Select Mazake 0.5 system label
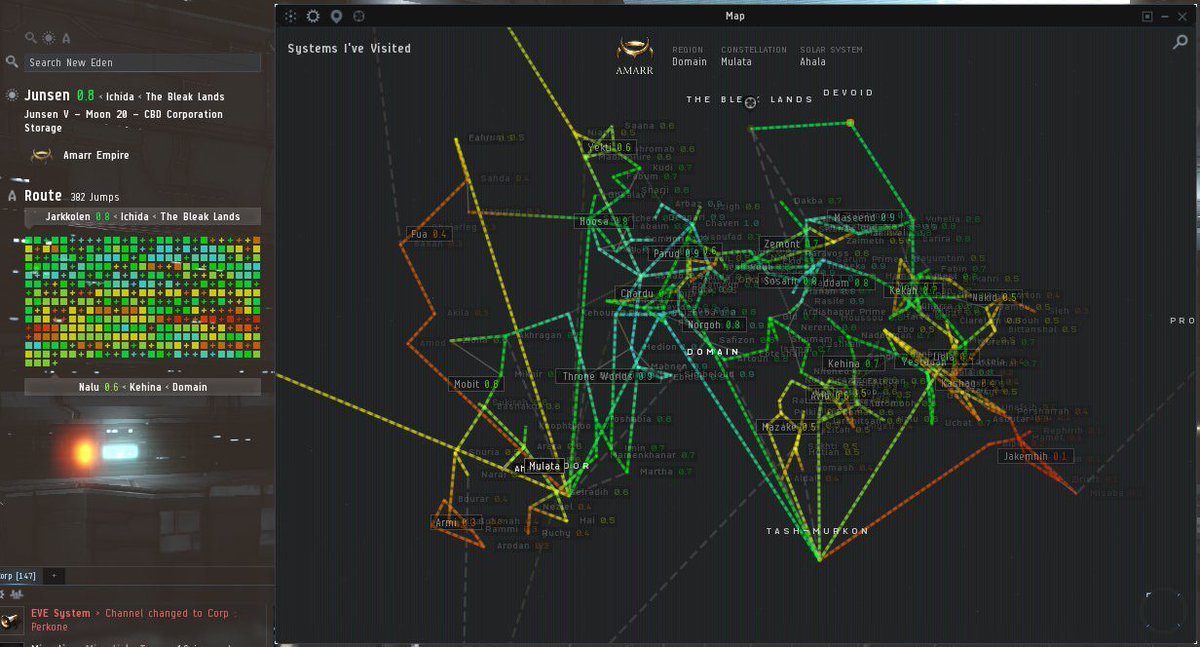The image size is (1200, 647). tap(789, 427)
